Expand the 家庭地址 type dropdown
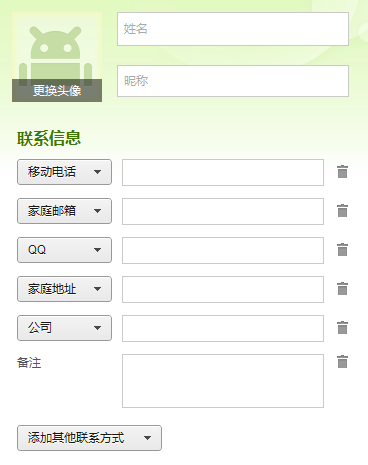This screenshot has width=368, height=465. pos(64,289)
